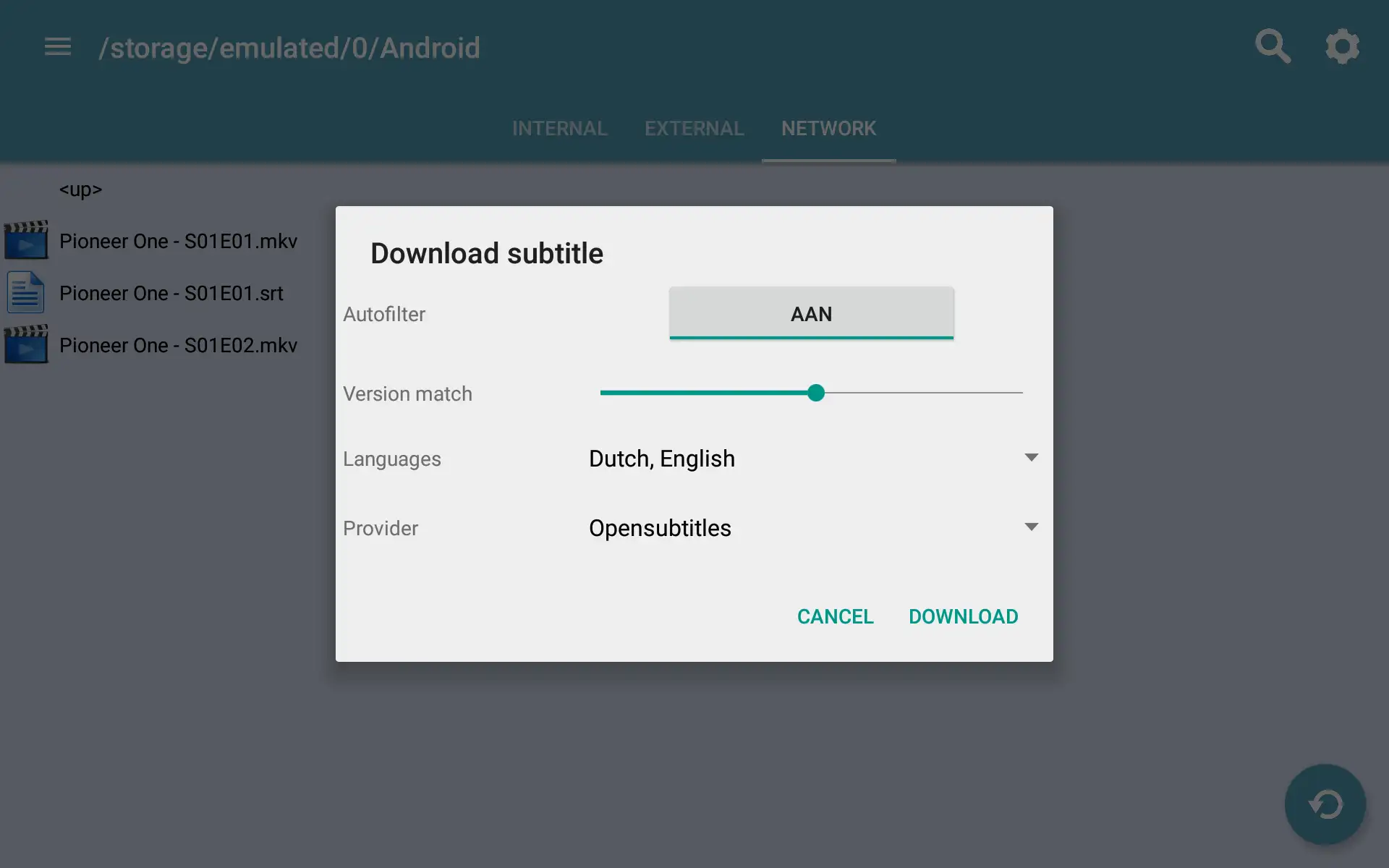
Task: Switch to the INTERNAL tab
Action: [559, 129]
